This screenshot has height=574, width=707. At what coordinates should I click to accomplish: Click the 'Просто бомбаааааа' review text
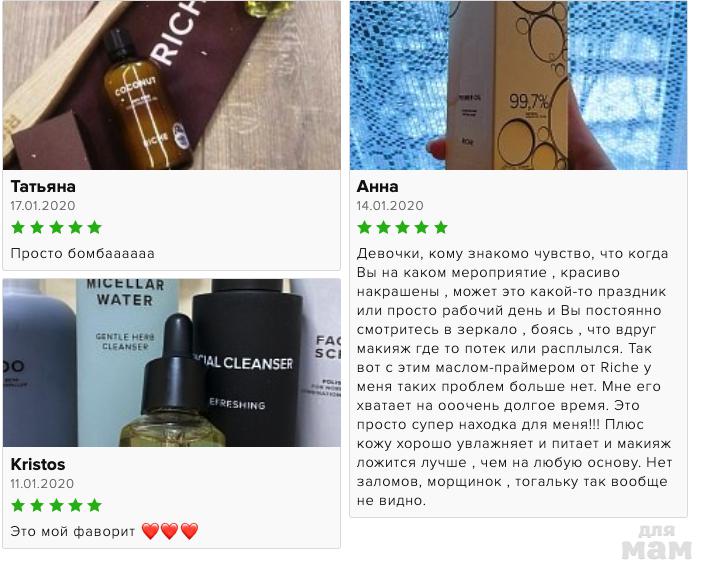83,253
